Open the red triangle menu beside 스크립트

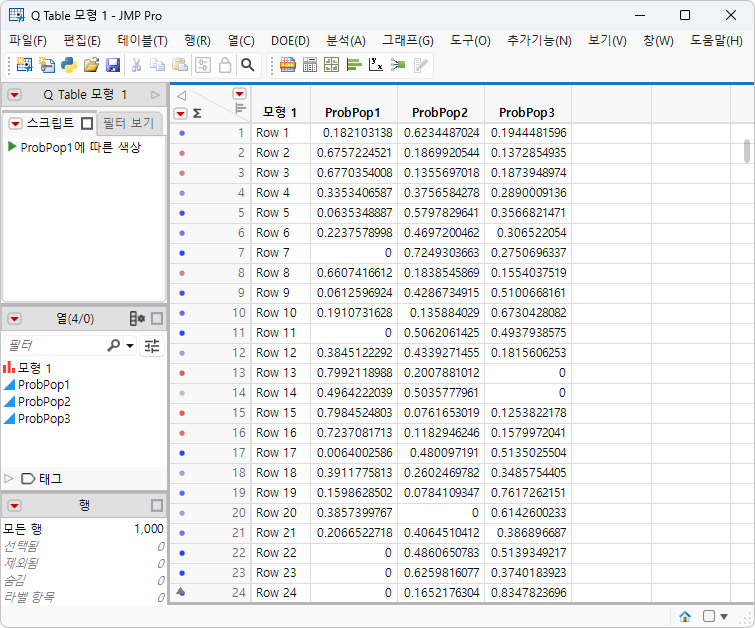click(x=15, y=124)
